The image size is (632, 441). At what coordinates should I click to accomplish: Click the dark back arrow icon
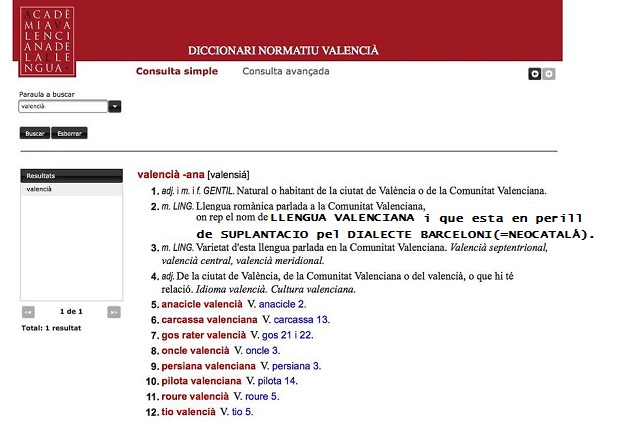(534, 74)
